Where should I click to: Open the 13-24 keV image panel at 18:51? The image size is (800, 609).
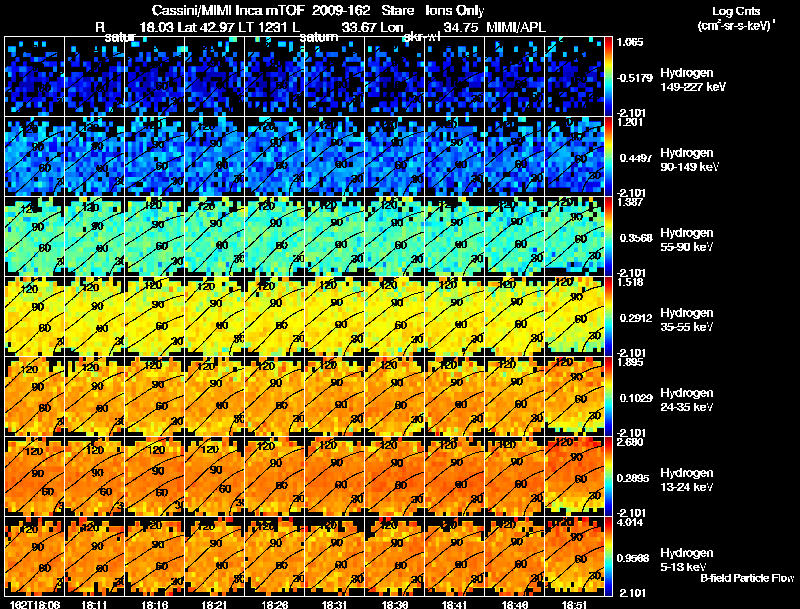pos(575,477)
